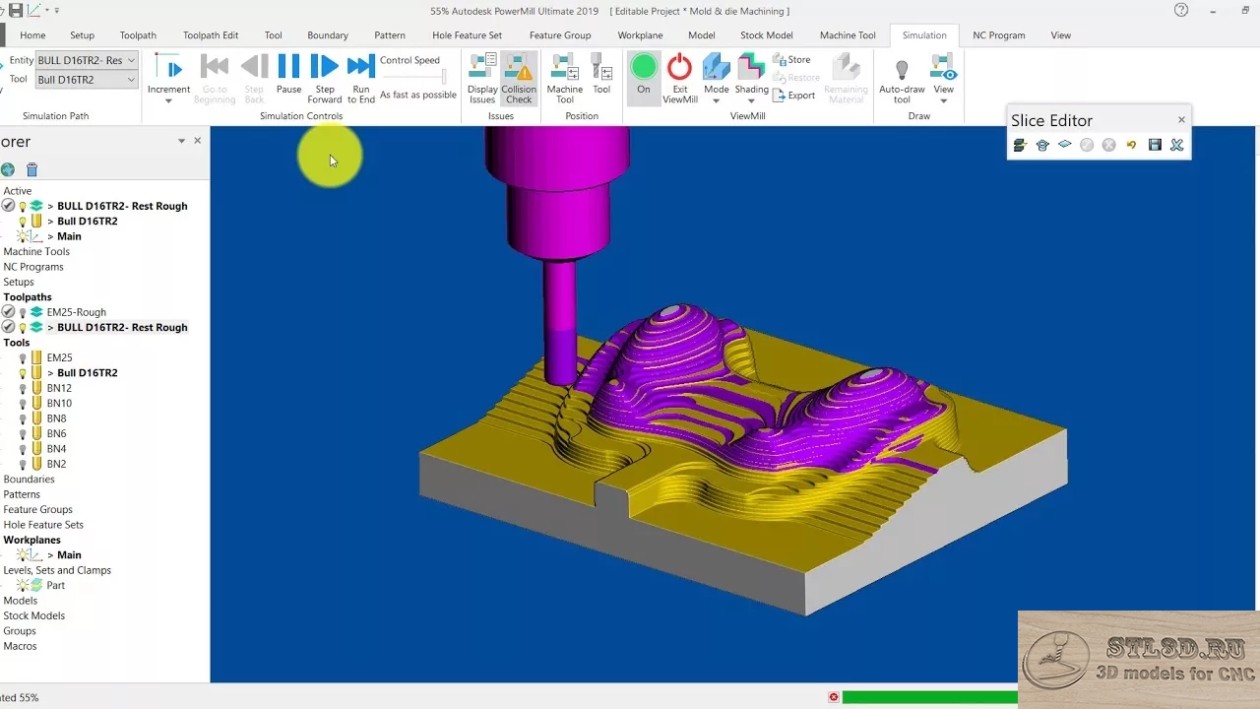
Task: Adjust the Control Speed slider
Action: (x=443, y=77)
